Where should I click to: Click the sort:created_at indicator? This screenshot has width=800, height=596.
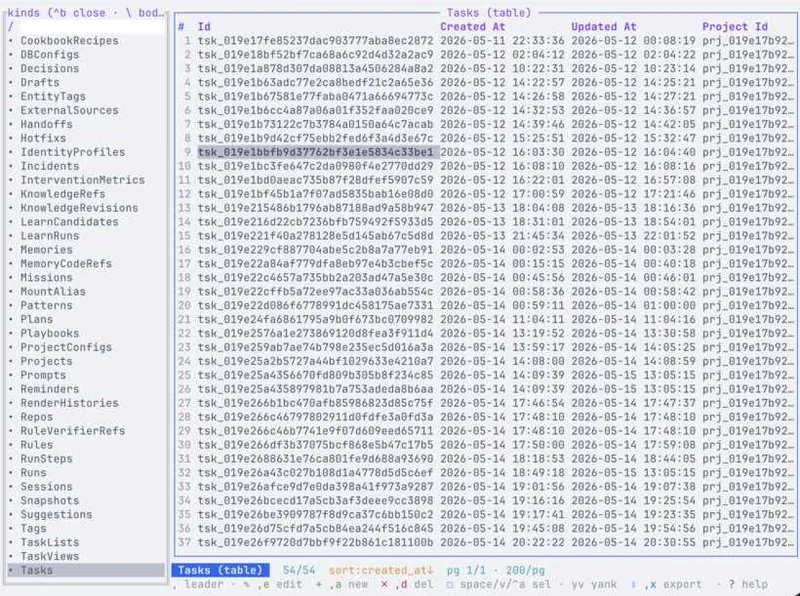click(381, 570)
